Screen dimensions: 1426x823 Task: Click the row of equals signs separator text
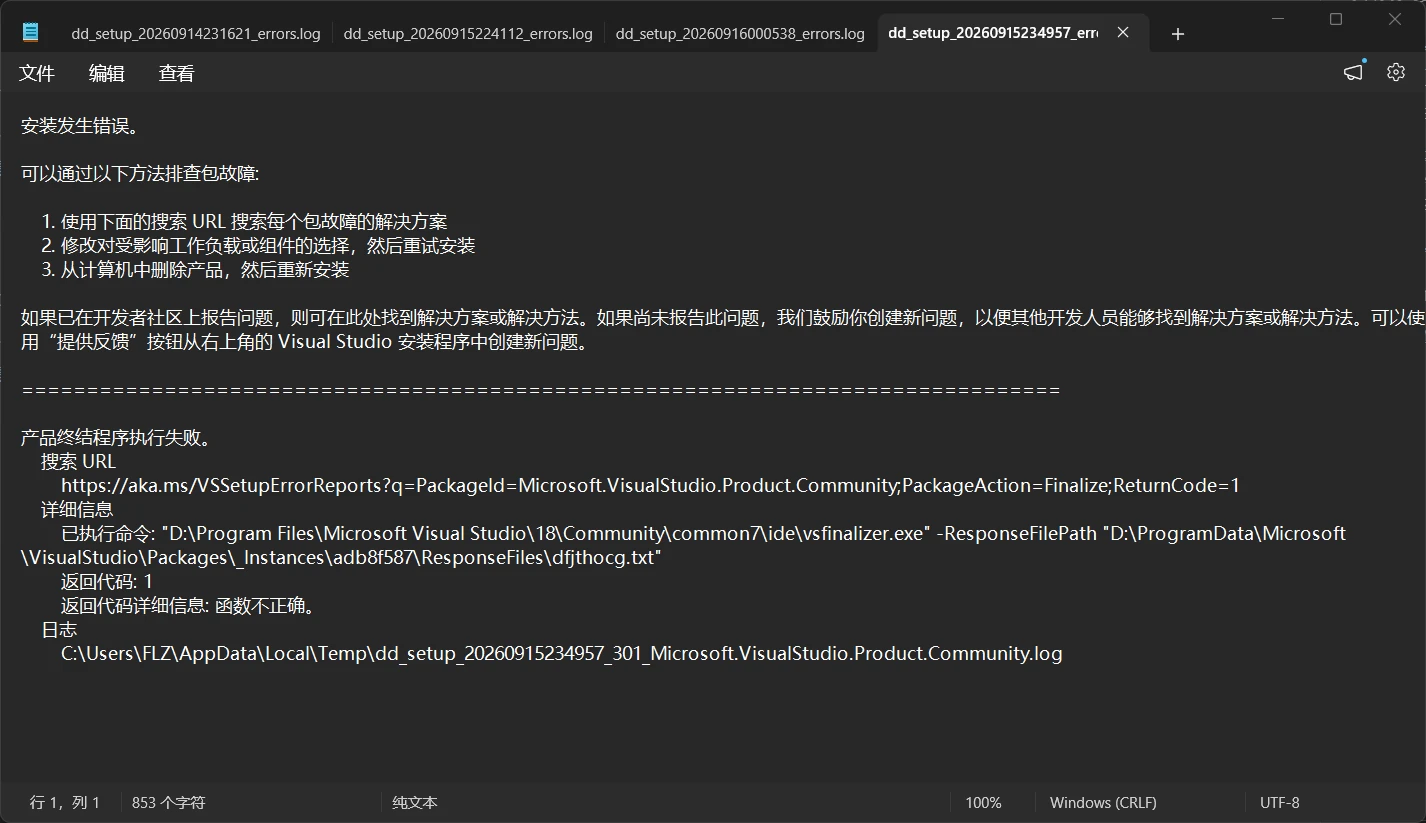tap(540, 390)
